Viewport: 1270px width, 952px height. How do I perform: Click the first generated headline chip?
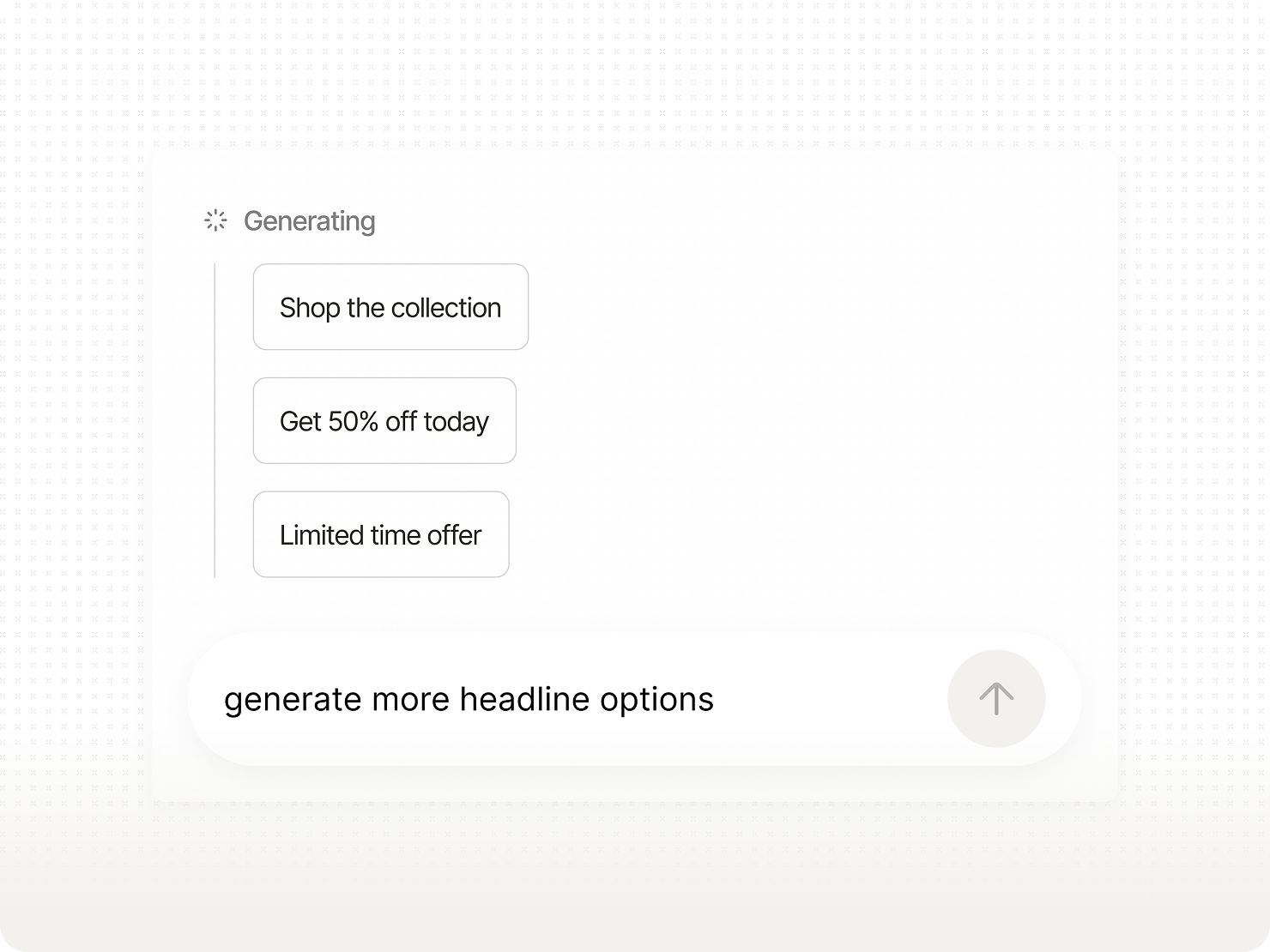(x=390, y=307)
